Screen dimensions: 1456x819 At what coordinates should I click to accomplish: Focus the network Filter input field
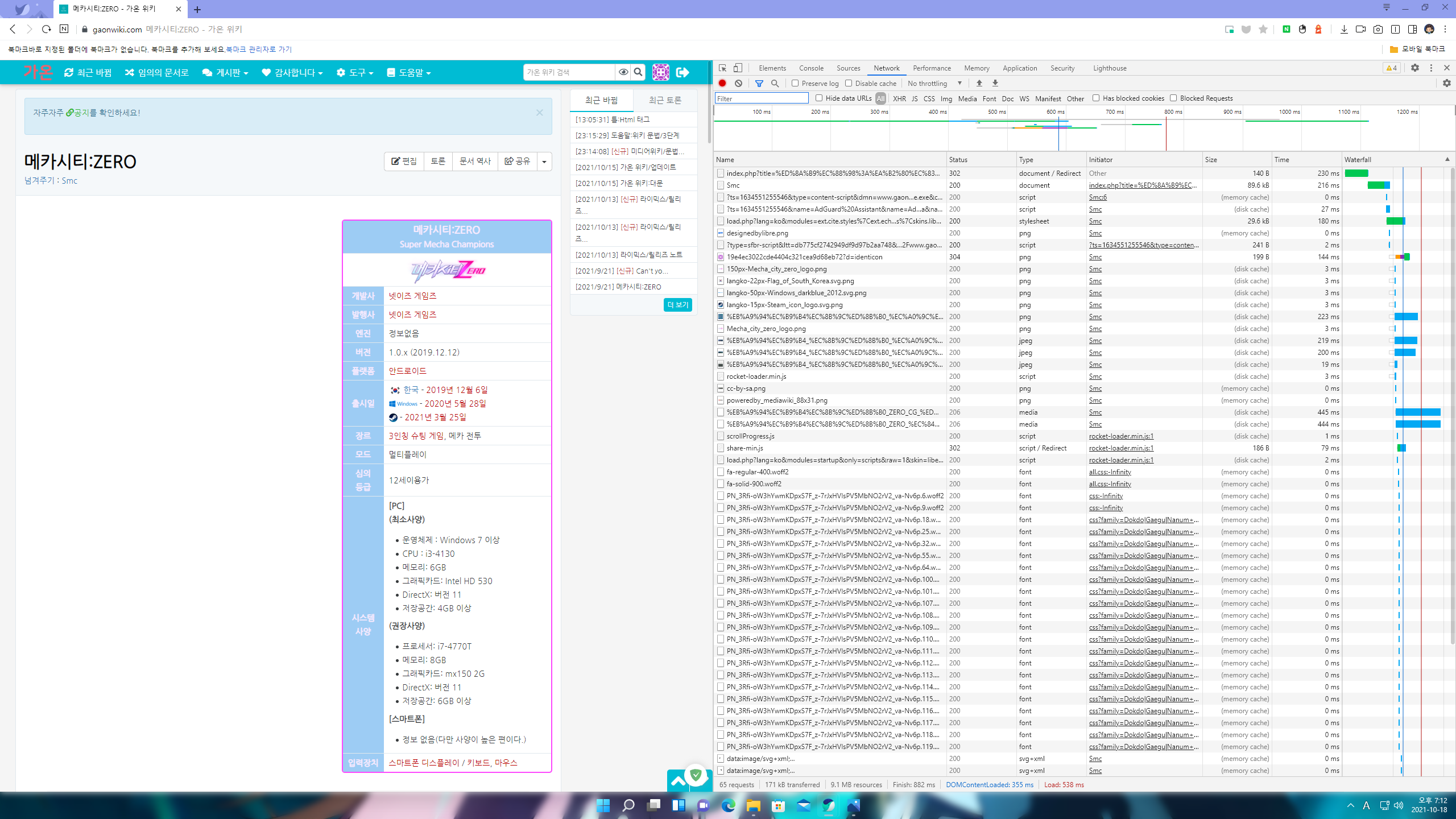(x=762, y=98)
